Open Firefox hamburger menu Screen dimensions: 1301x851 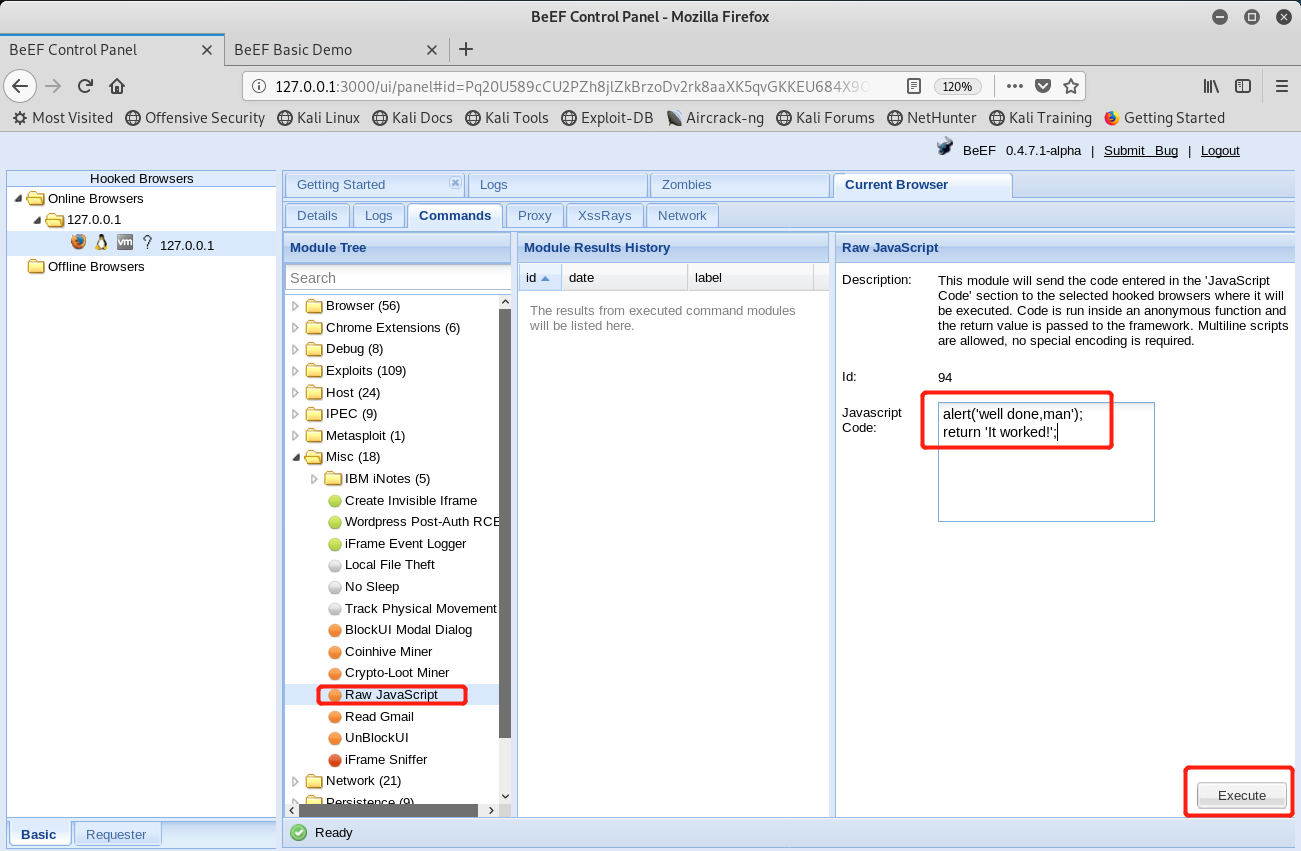pyautogui.click(x=1281, y=86)
